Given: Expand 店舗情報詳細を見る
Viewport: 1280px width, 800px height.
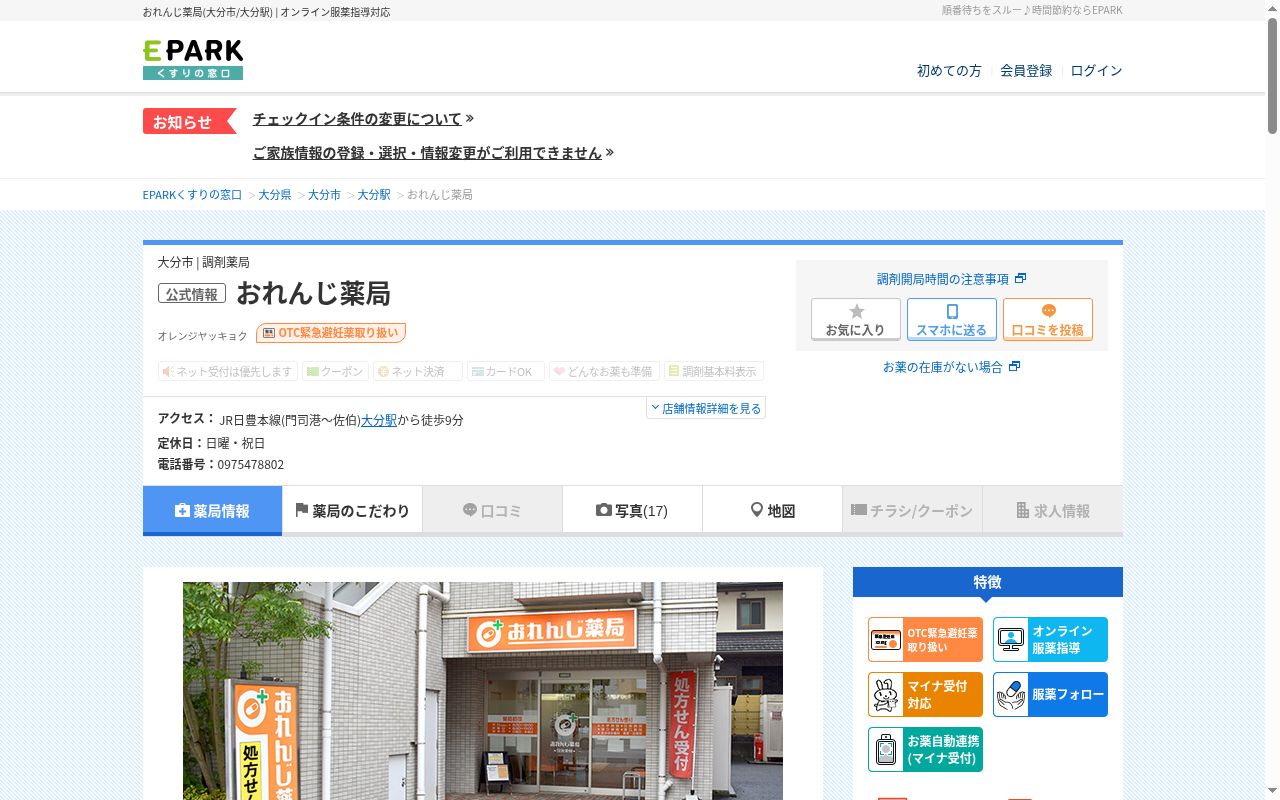Looking at the screenshot, I should [706, 408].
